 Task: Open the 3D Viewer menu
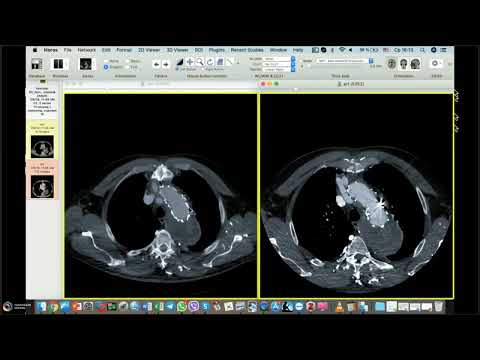pyautogui.click(x=178, y=50)
